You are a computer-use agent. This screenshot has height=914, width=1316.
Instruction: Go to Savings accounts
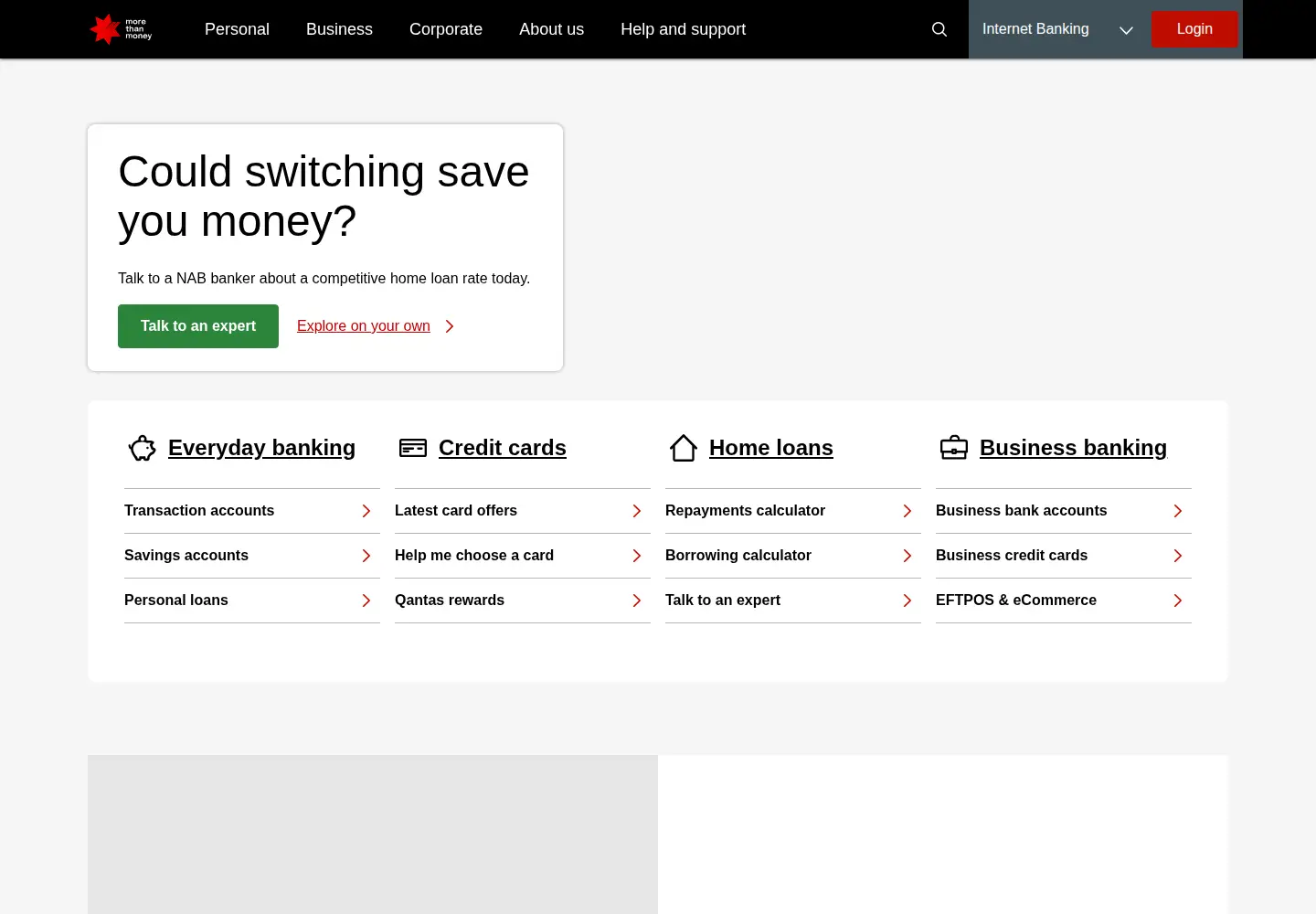[252, 556]
